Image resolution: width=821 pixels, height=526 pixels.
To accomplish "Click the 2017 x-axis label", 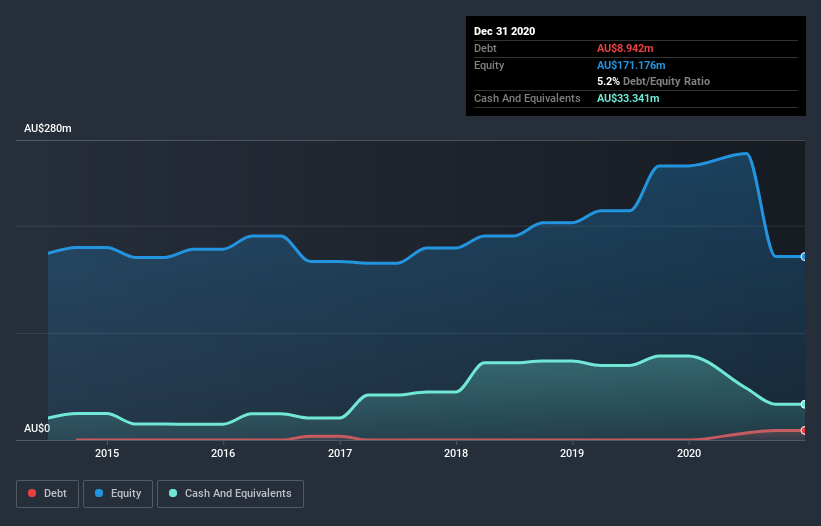I will click(340, 453).
